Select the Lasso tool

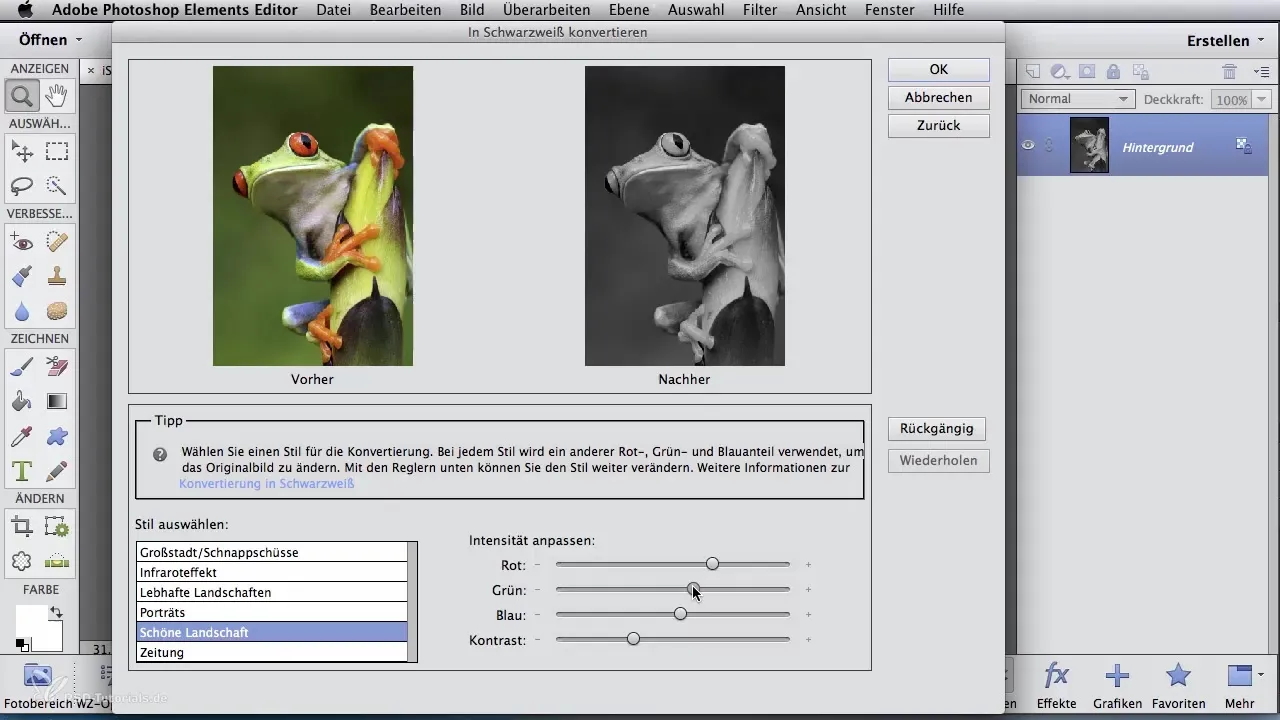pyautogui.click(x=22, y=186)
